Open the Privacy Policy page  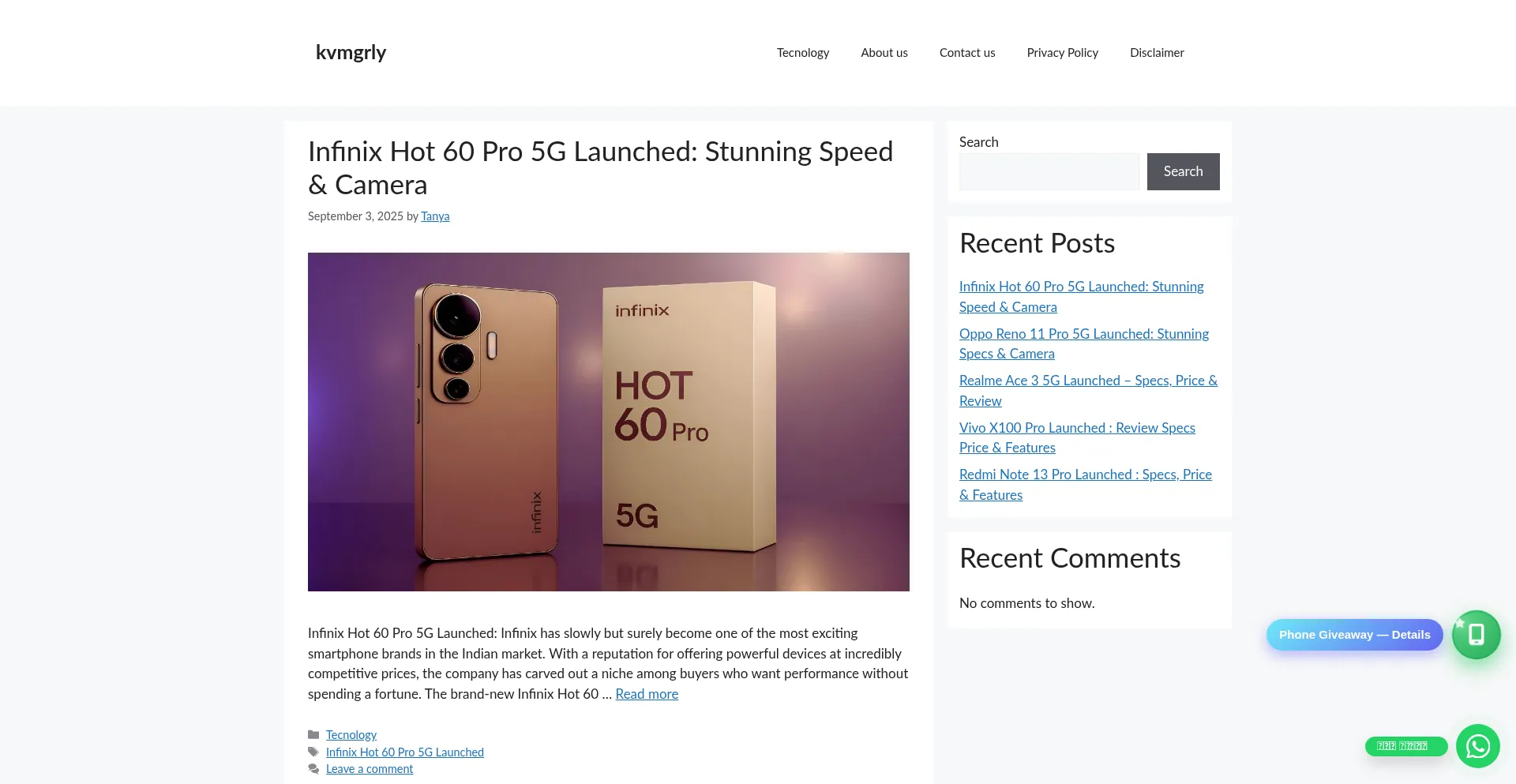1062,53
